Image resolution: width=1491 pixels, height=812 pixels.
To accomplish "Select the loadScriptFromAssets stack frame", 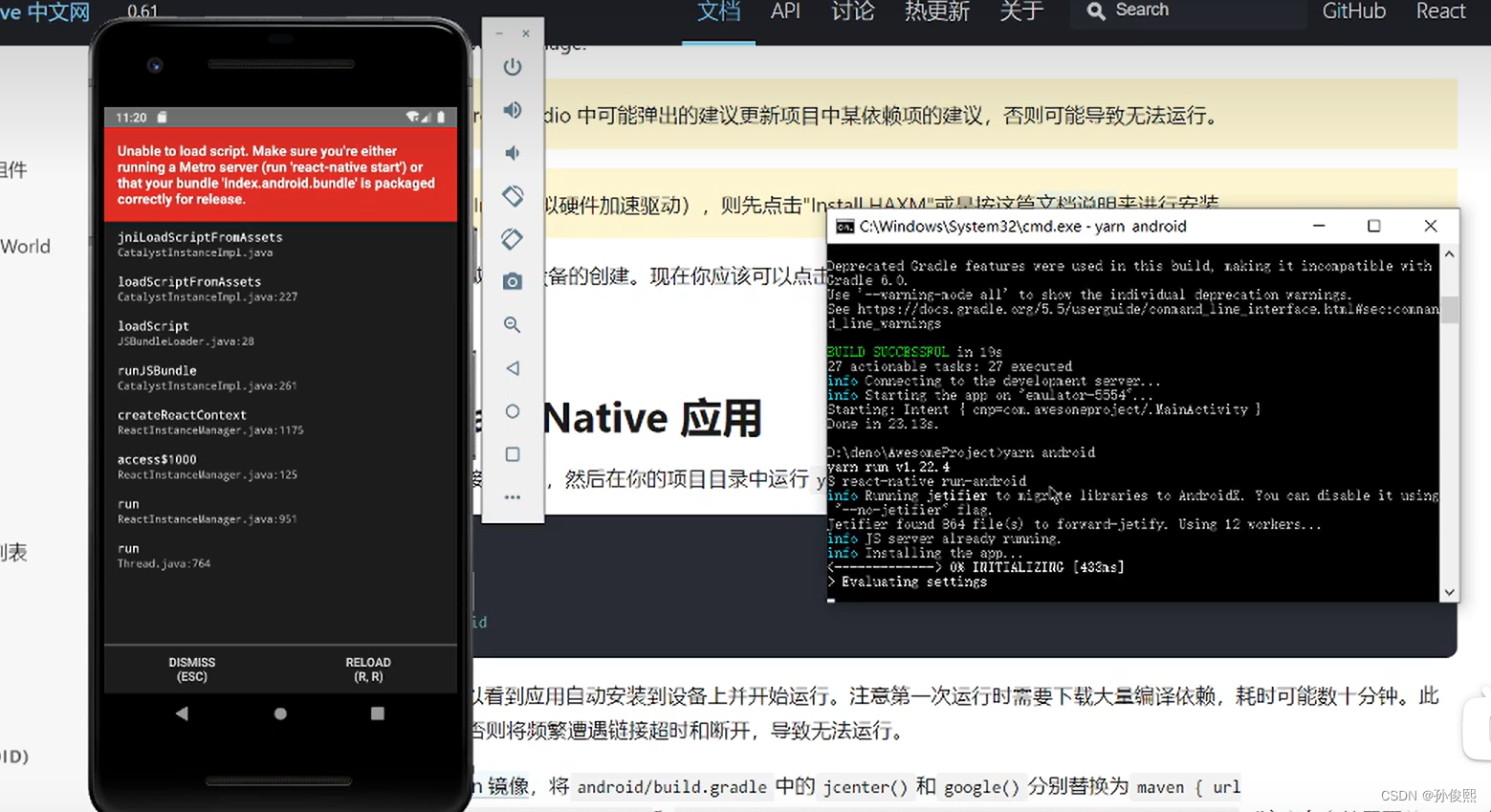I will pos(280,289).
